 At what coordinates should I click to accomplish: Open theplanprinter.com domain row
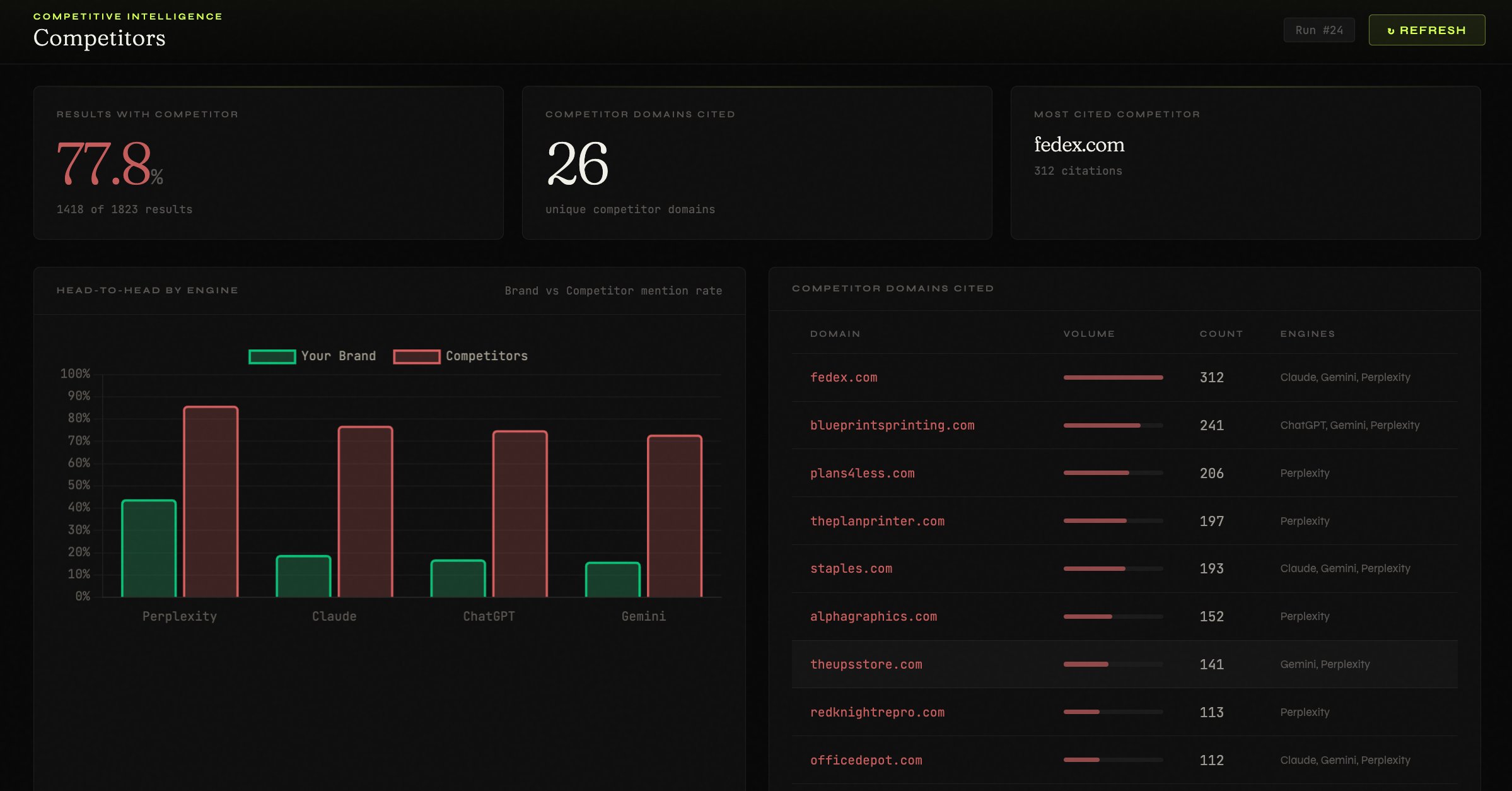pyautogui.click(x=1124, y=521)
